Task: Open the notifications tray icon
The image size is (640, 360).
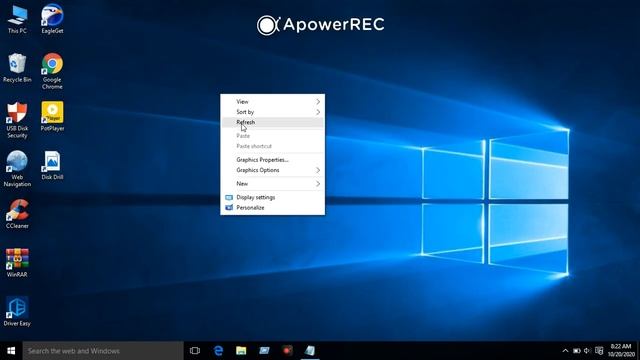Action: [599, 351]
